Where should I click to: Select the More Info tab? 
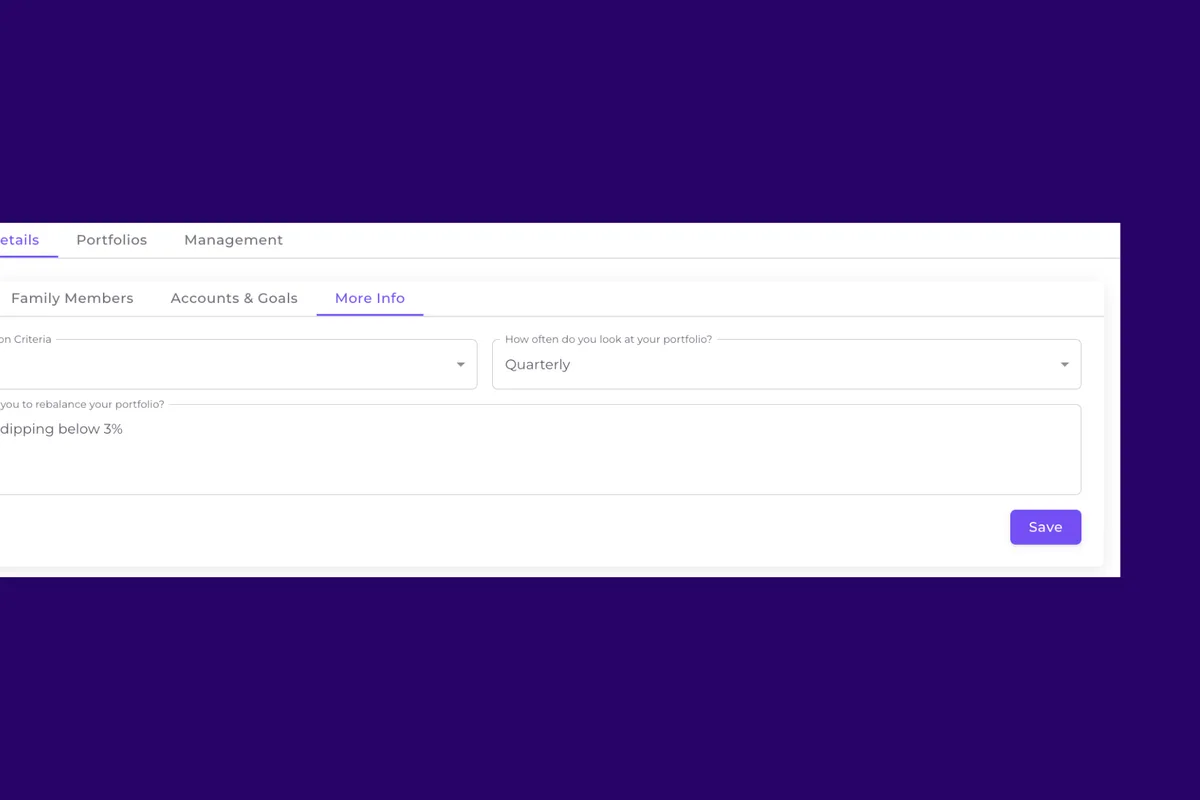coord(369,298)
